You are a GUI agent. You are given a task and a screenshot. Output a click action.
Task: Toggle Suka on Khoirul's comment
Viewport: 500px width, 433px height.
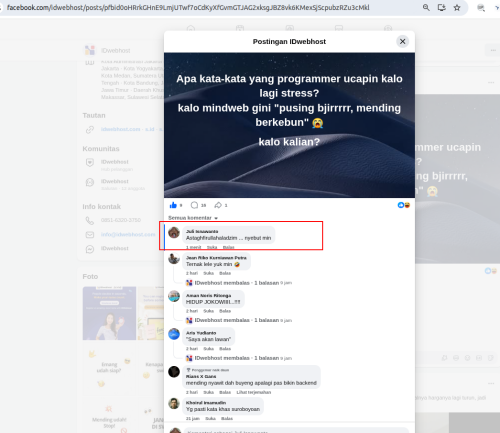(210, 418)
